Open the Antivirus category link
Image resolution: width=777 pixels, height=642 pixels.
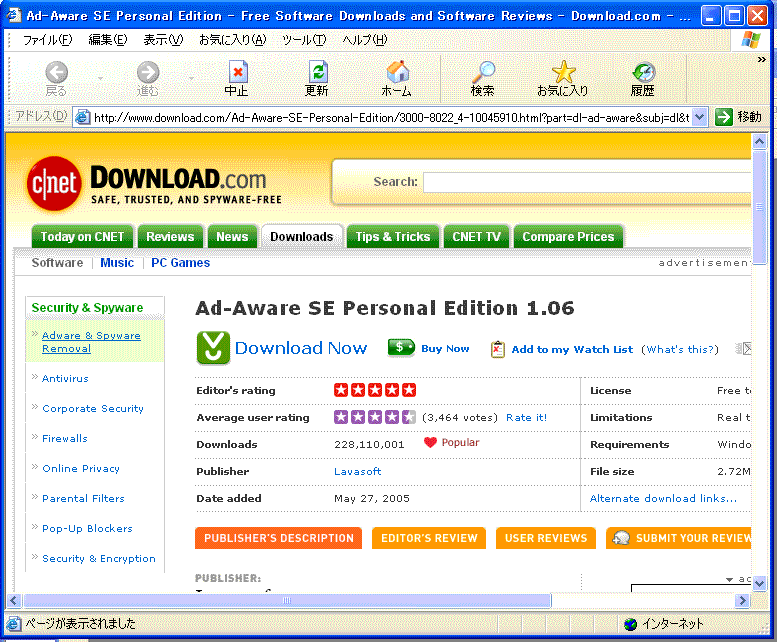click(x=65, y=378)
